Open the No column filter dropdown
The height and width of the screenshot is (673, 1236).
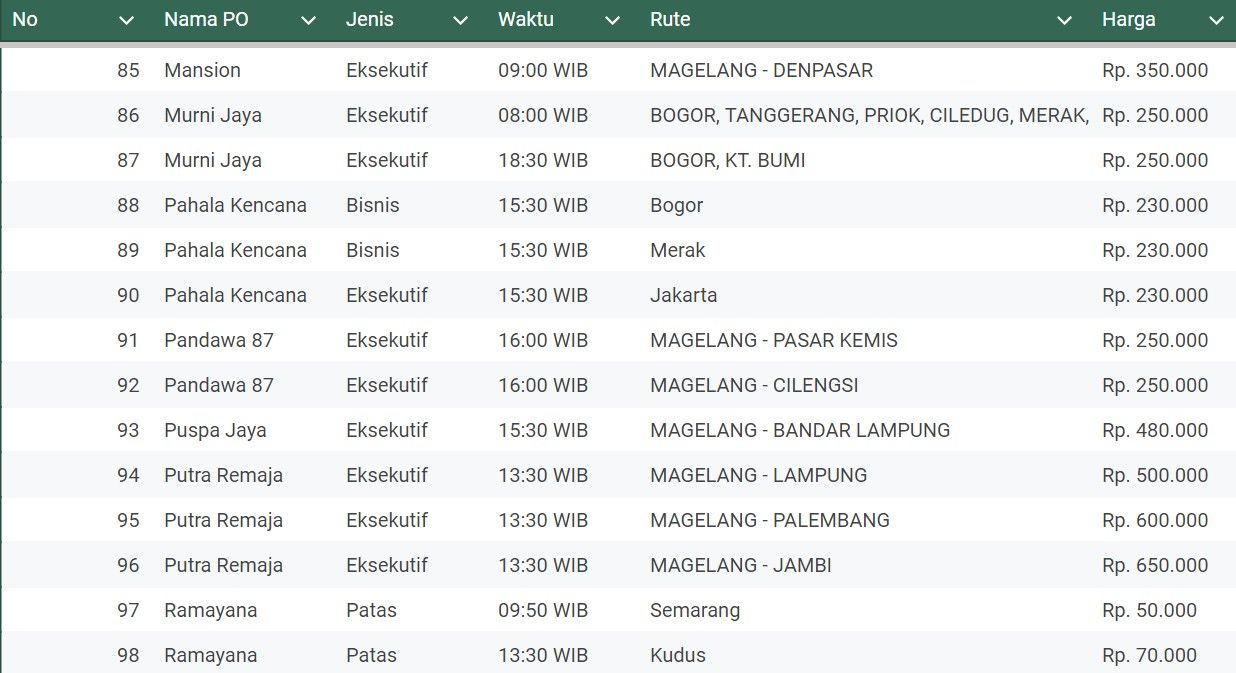tap(127, 19)
